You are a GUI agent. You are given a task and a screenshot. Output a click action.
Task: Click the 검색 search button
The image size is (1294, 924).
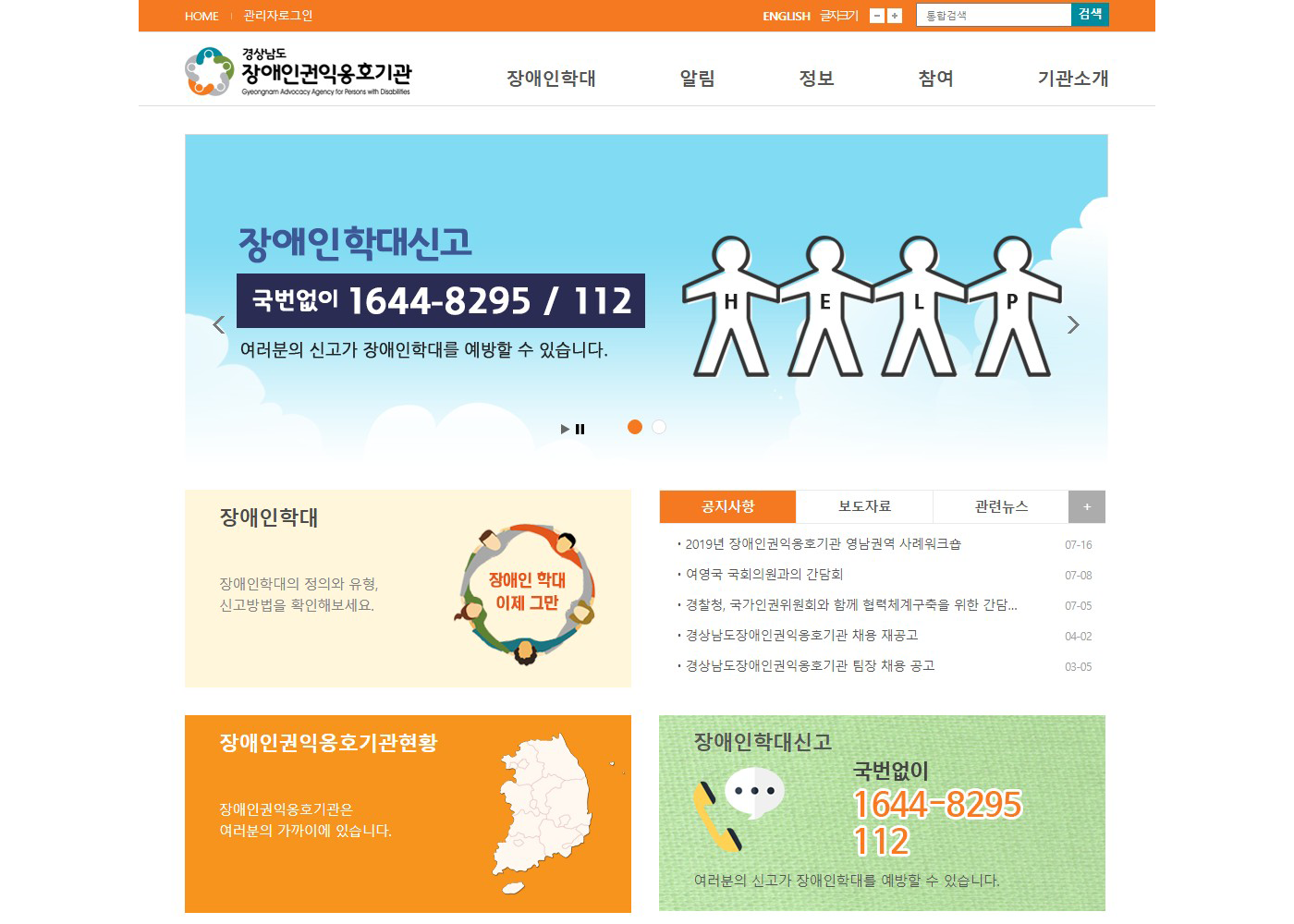(x=1090, y=15)
